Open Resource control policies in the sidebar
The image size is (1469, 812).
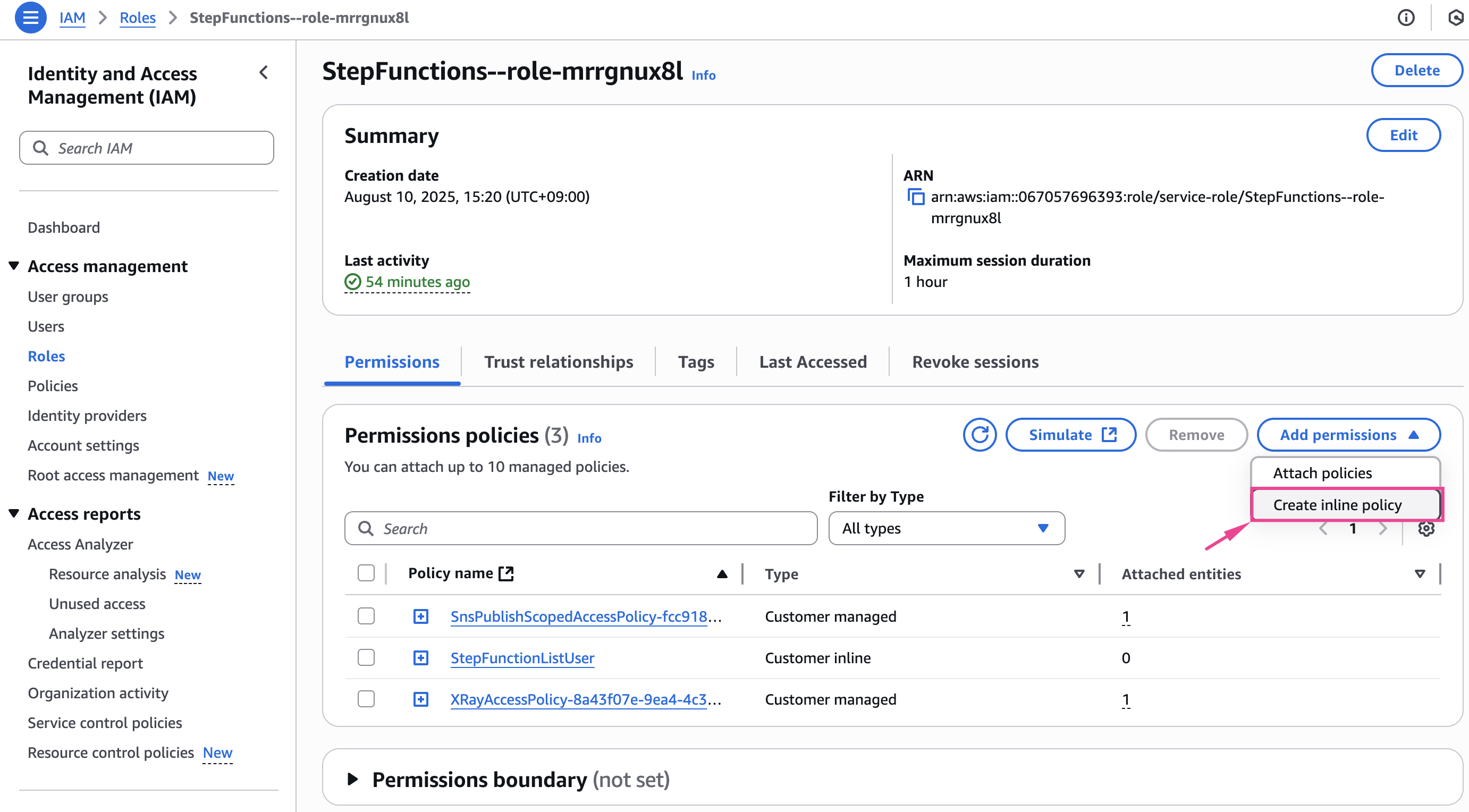pos(111,752)
